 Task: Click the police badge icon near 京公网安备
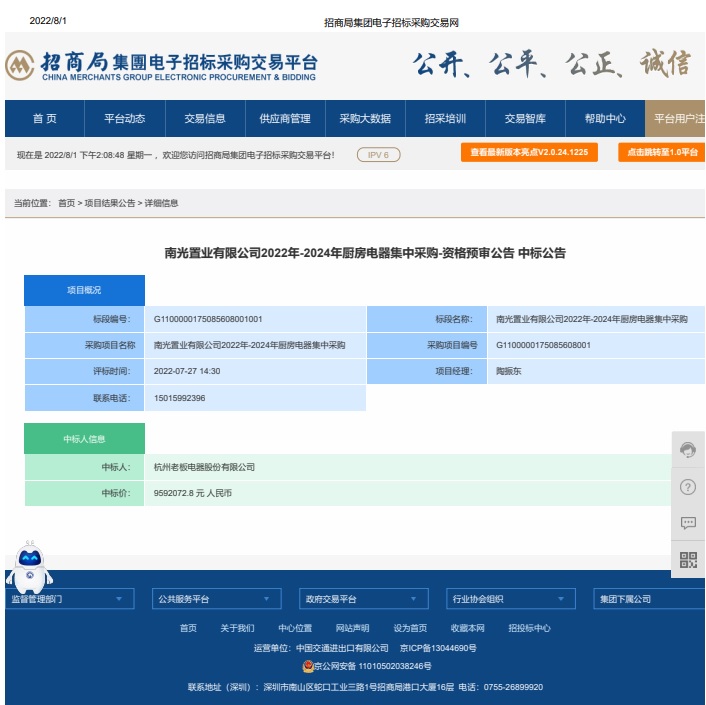click(308, 666)
